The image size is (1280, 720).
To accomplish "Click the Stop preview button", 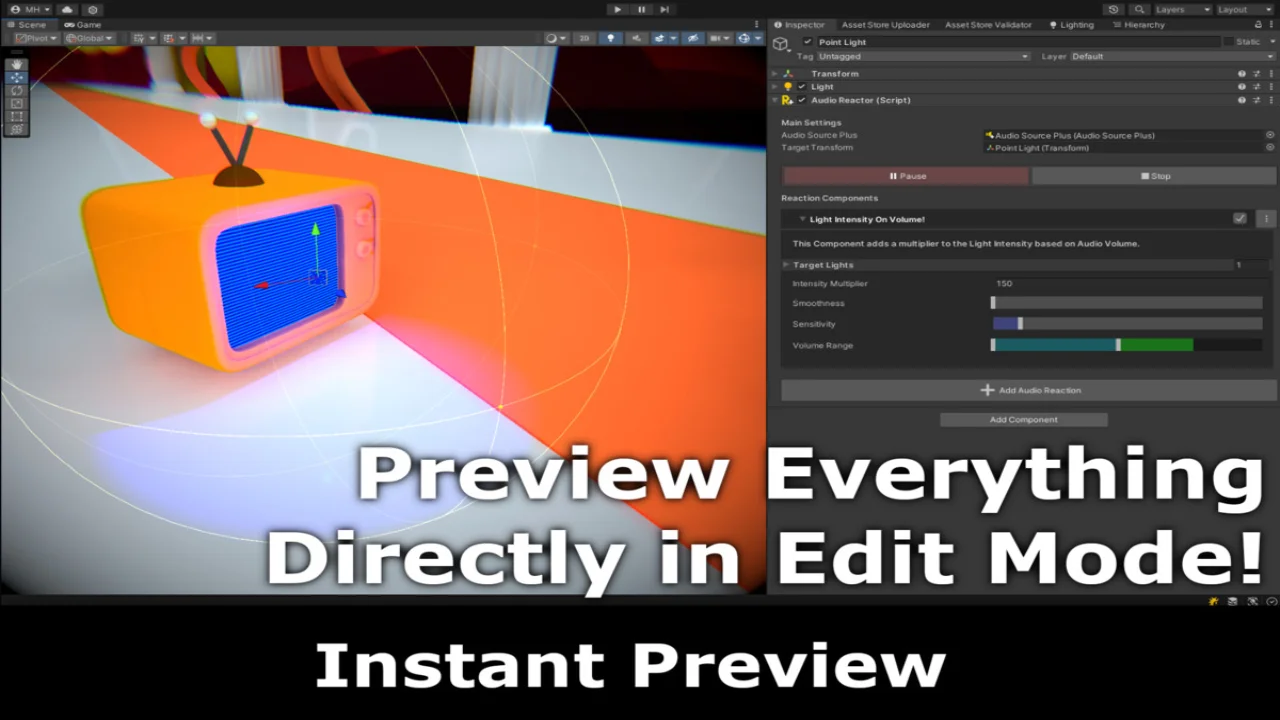I will click(1154, 176).
